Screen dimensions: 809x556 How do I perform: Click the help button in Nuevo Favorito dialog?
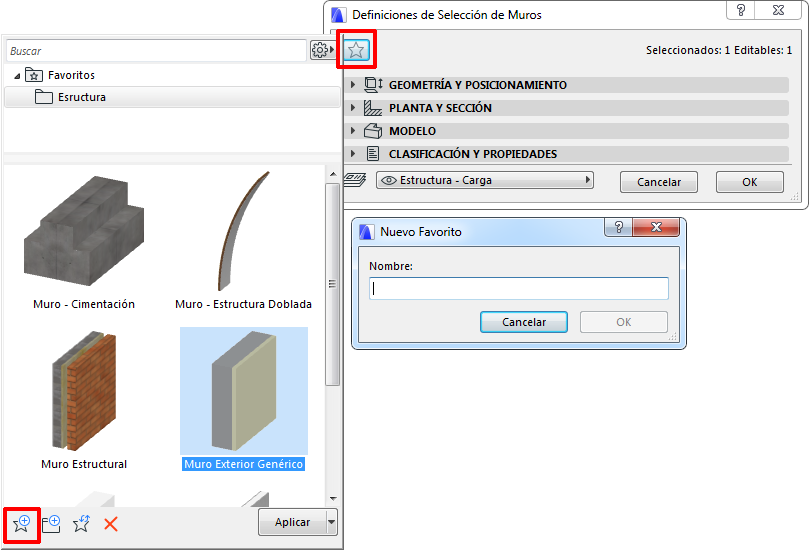pyautogui.click(x=619, y=227)
